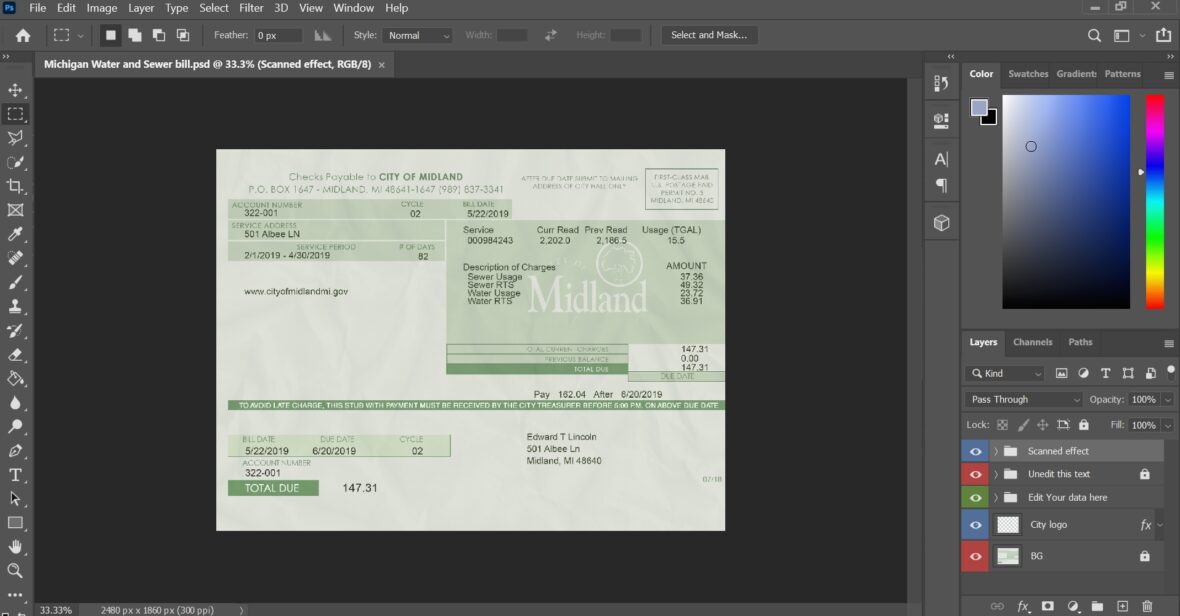1180x616 pixels.
Task: Click the Feather input field
Action: [278, 35]
